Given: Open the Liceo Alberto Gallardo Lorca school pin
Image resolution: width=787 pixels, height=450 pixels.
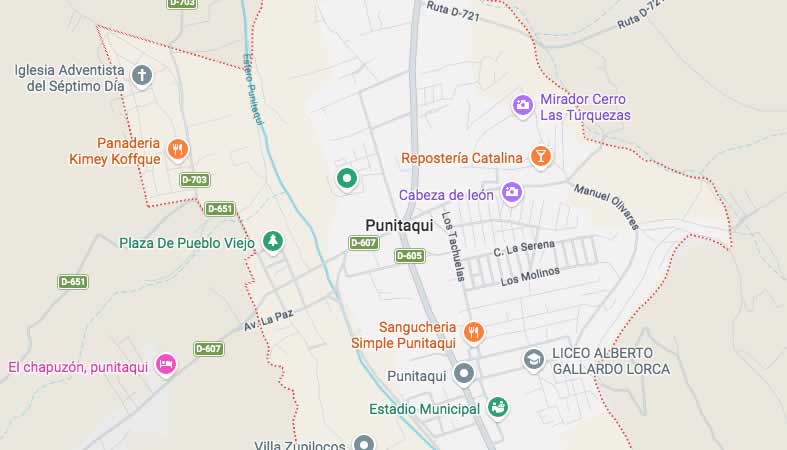Looking at the screenshot, I should coord(534,360).
